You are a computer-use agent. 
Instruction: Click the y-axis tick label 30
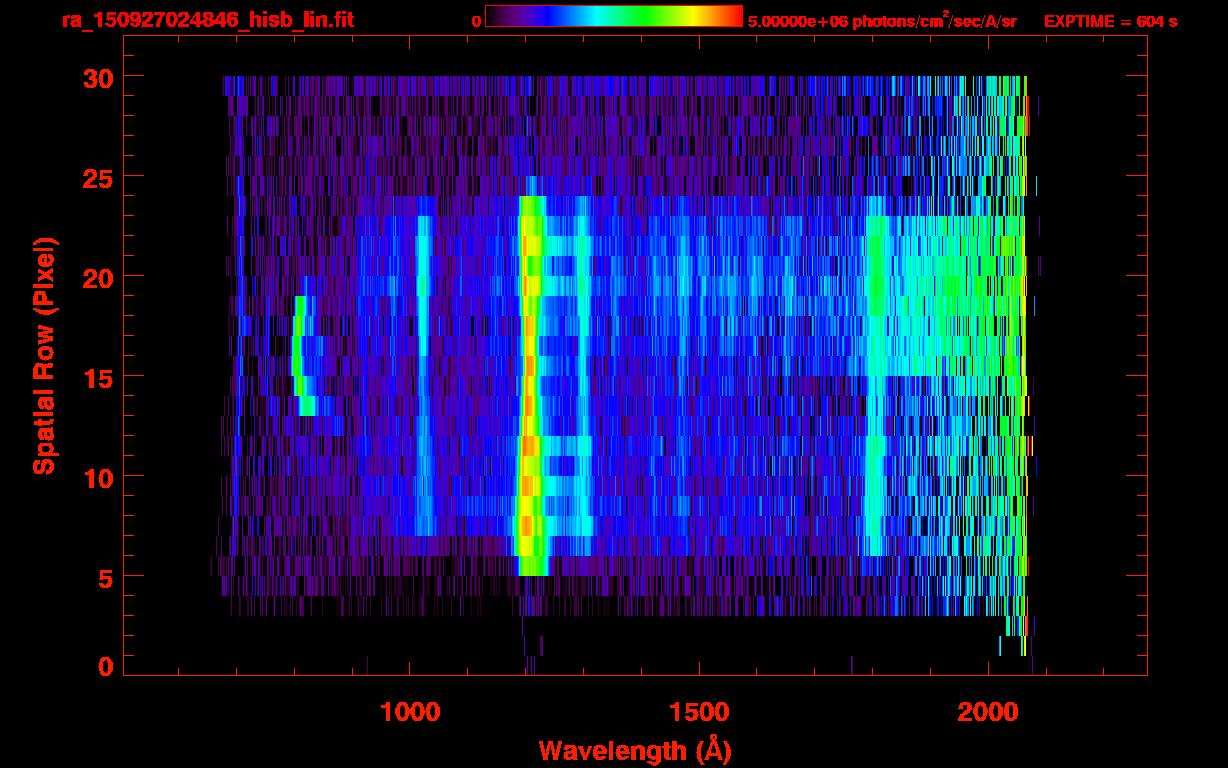point(97,77)
